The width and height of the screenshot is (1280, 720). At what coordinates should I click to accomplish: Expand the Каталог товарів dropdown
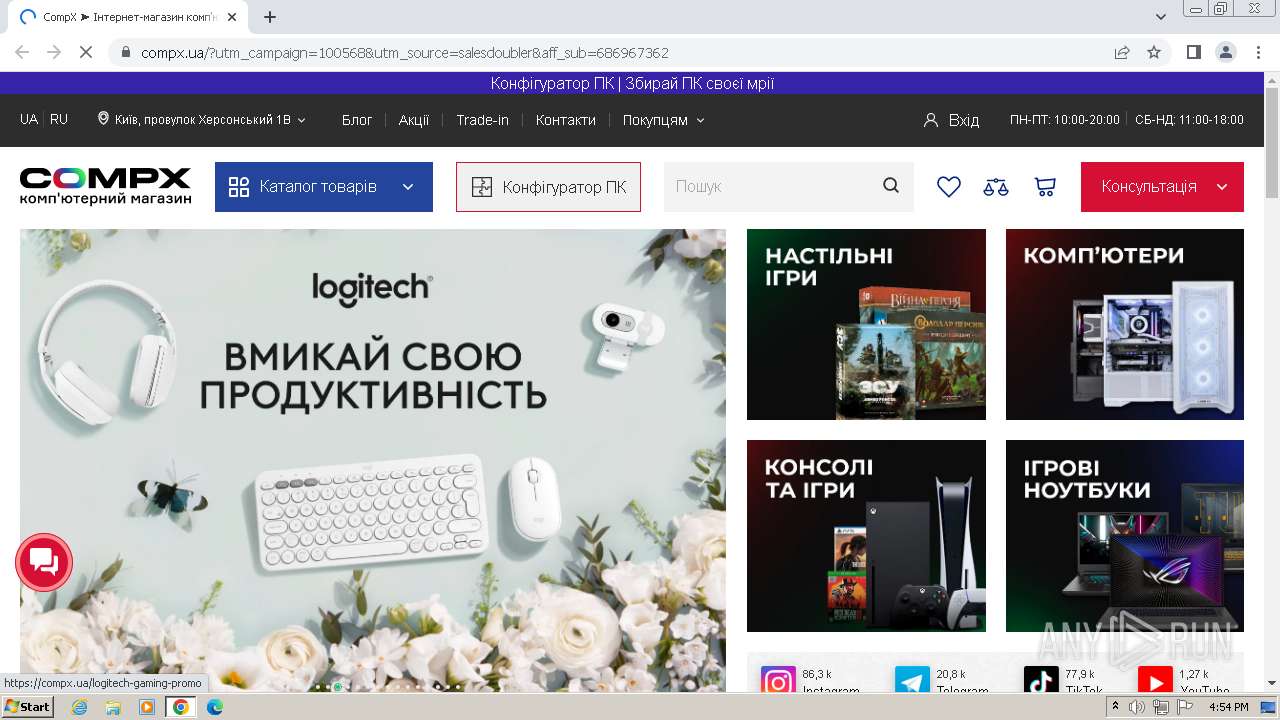(x=408, y=187)
